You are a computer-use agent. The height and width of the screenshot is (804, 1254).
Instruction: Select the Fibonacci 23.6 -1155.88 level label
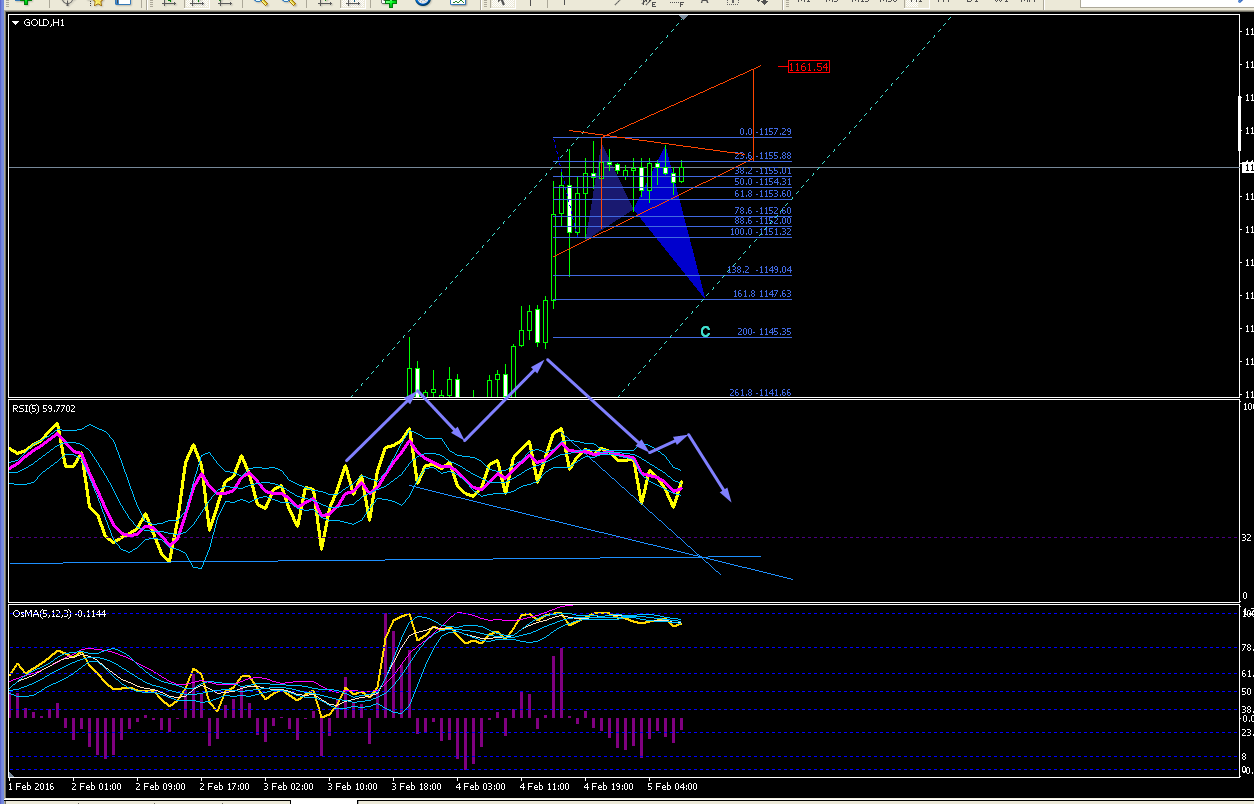[763, 156]
